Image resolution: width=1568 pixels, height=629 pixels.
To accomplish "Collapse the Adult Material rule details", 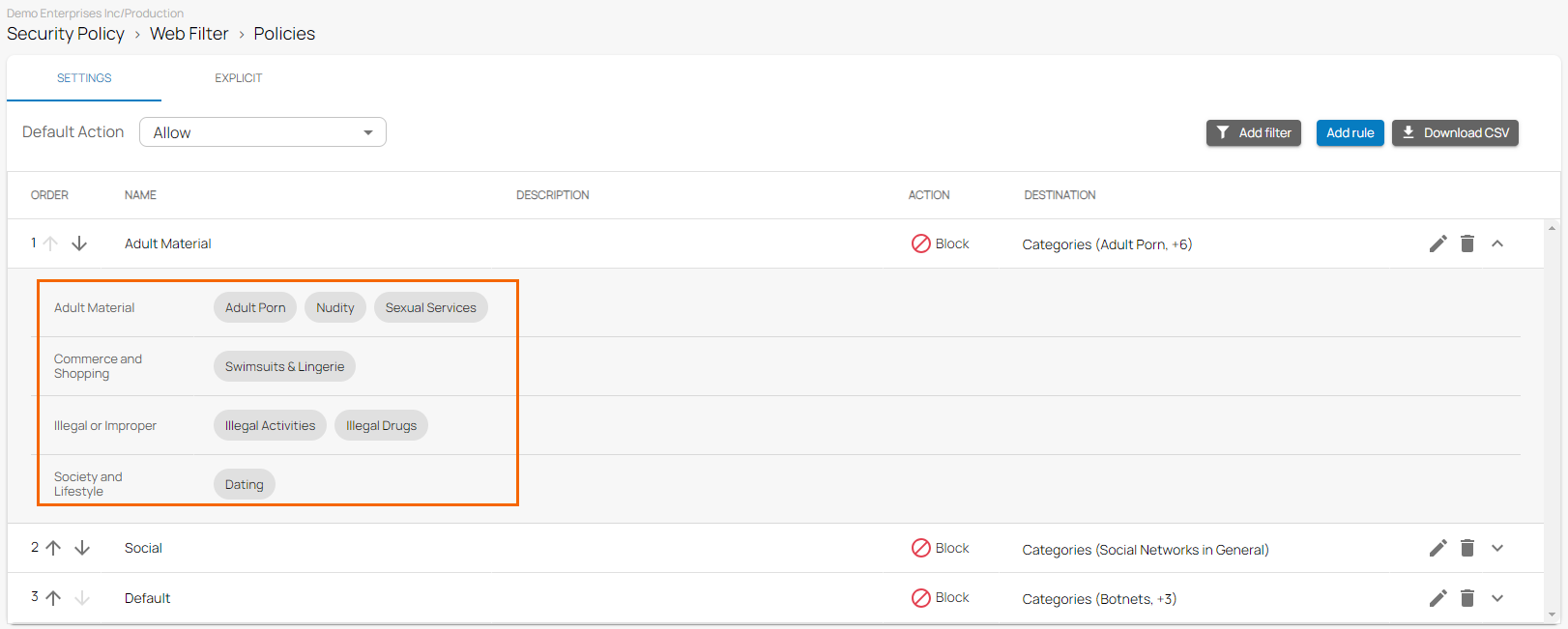I will click(1497, 243).
